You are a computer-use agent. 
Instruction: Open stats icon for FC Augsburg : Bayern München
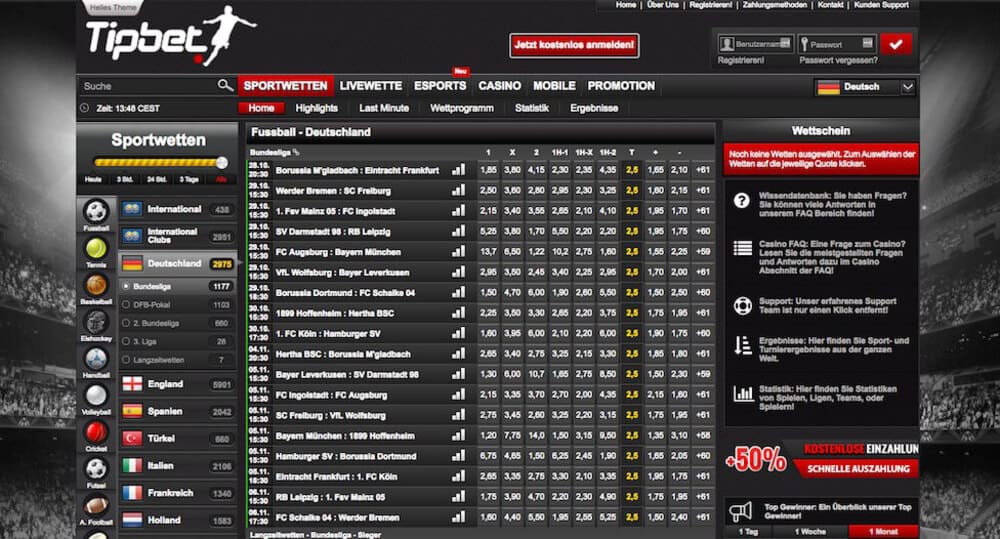click(x=459, y=251)
